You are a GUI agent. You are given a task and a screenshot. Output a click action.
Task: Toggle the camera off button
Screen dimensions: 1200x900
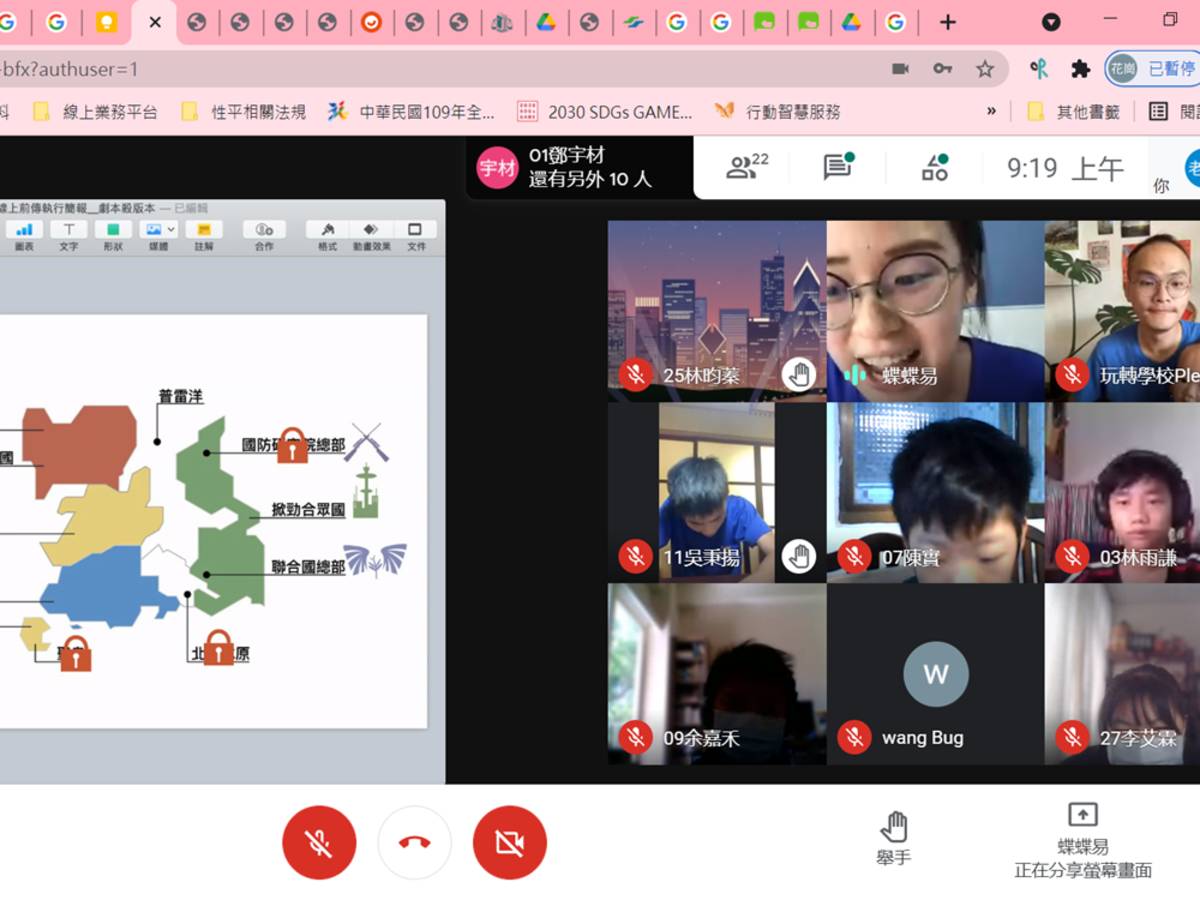(509, 843)
